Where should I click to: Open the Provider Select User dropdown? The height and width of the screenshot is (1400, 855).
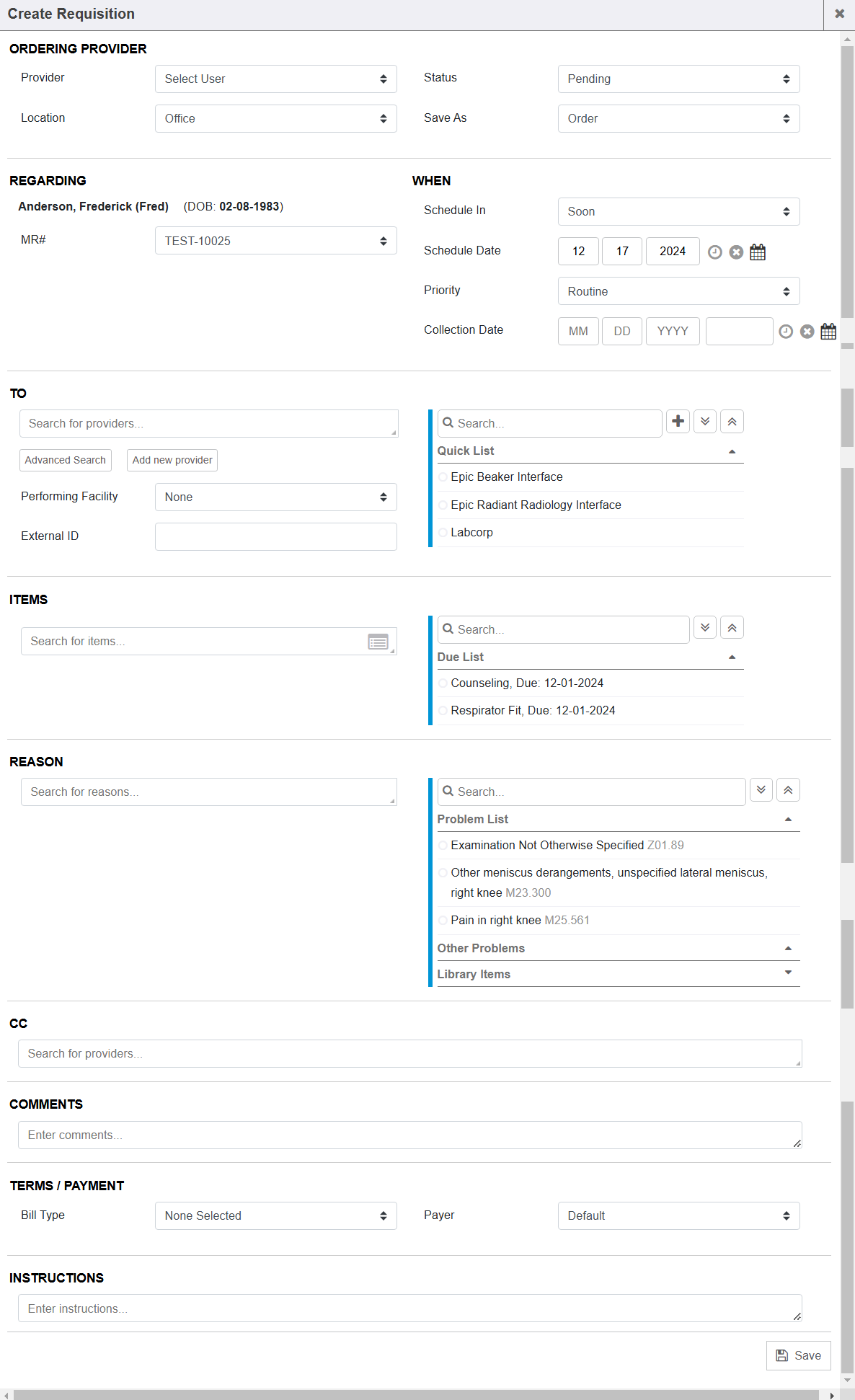click(x=275, y=79)
